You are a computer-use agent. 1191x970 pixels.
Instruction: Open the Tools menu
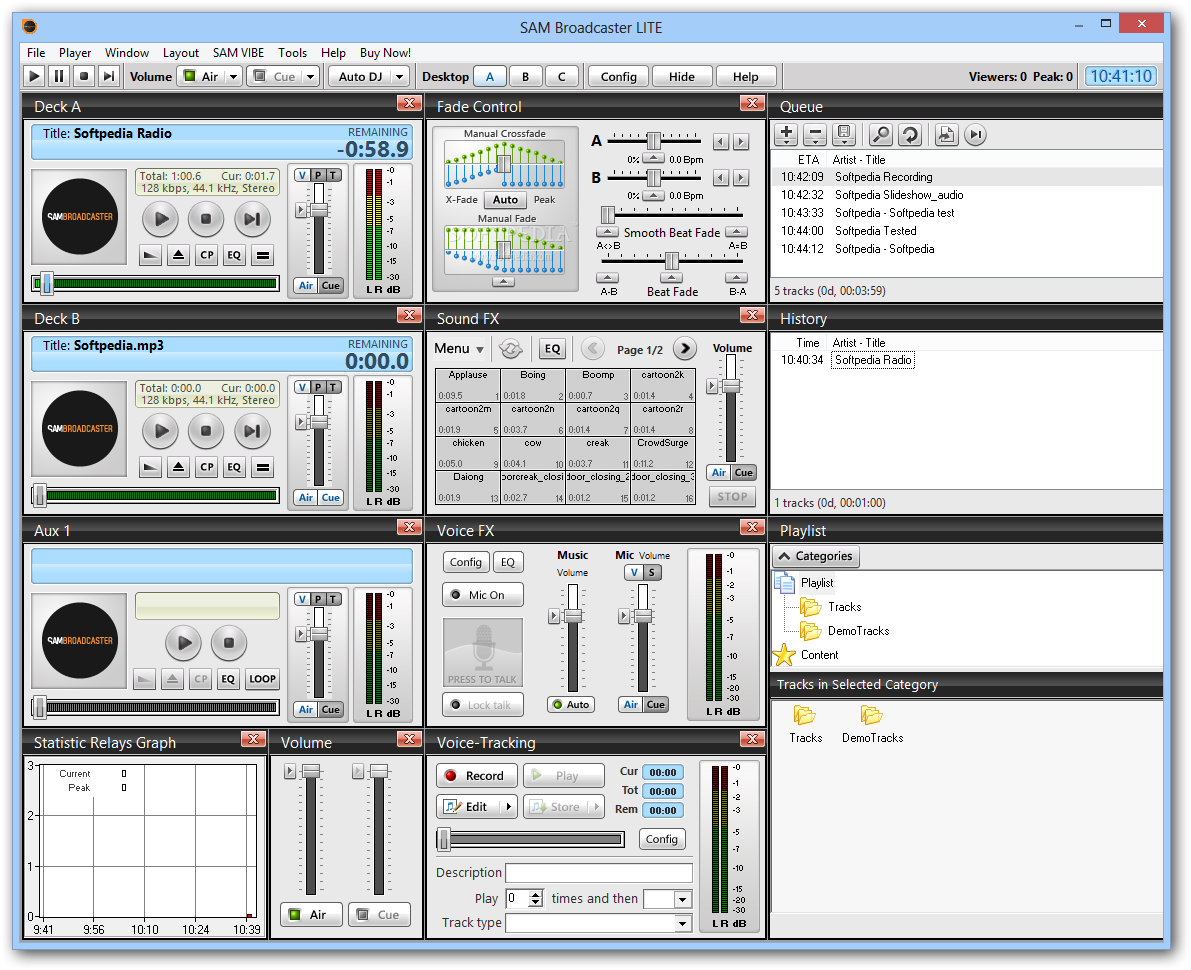point(292,52)
